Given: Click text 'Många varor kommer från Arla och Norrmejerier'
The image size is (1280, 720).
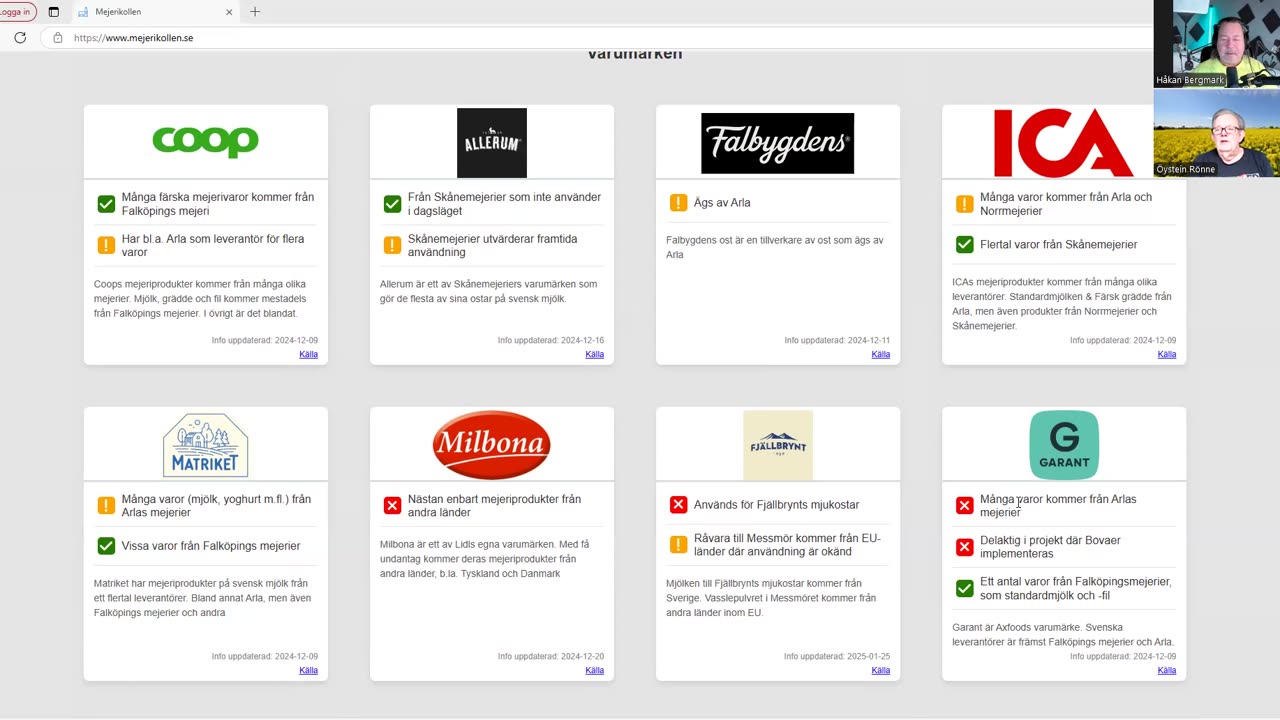Looking at the screenshot, I should pos(1066,204).
